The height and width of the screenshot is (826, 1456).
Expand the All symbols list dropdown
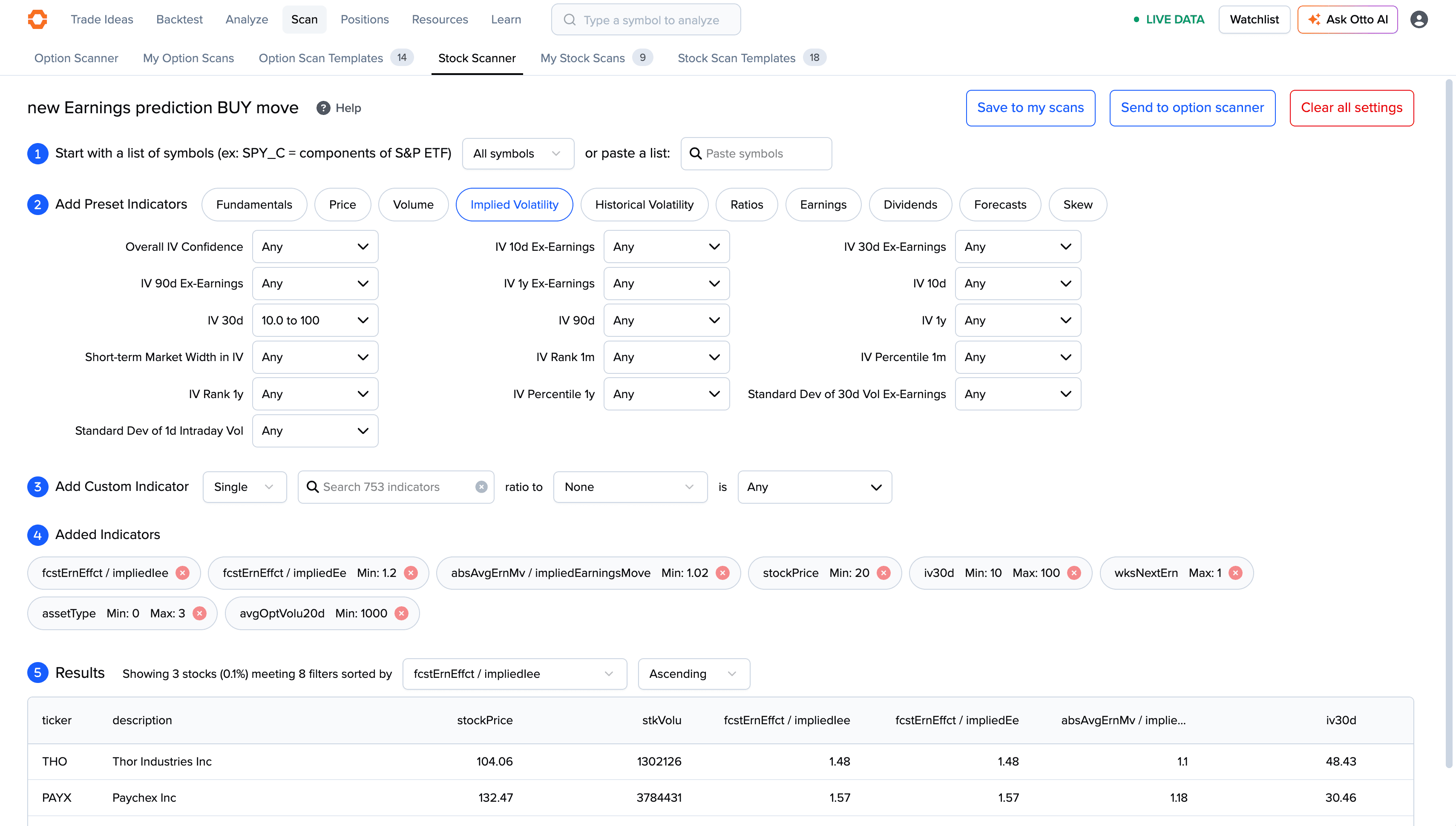pos(518,154)
